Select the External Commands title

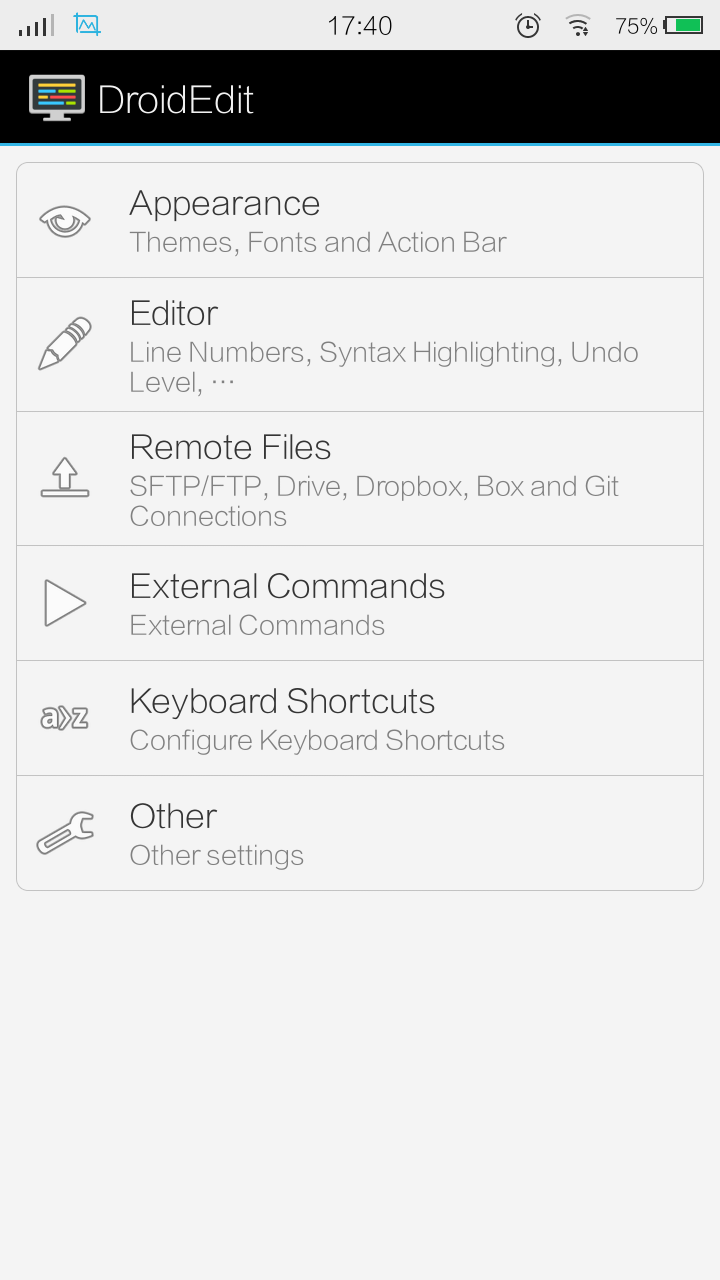pyautogui.click(x=288, y=586)
